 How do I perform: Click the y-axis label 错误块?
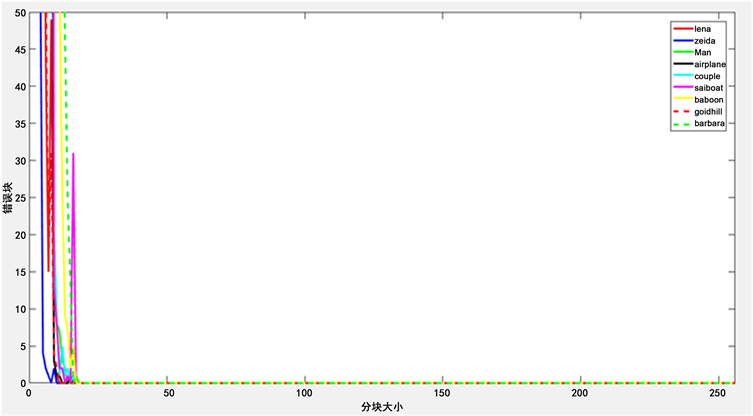[7, 196]
